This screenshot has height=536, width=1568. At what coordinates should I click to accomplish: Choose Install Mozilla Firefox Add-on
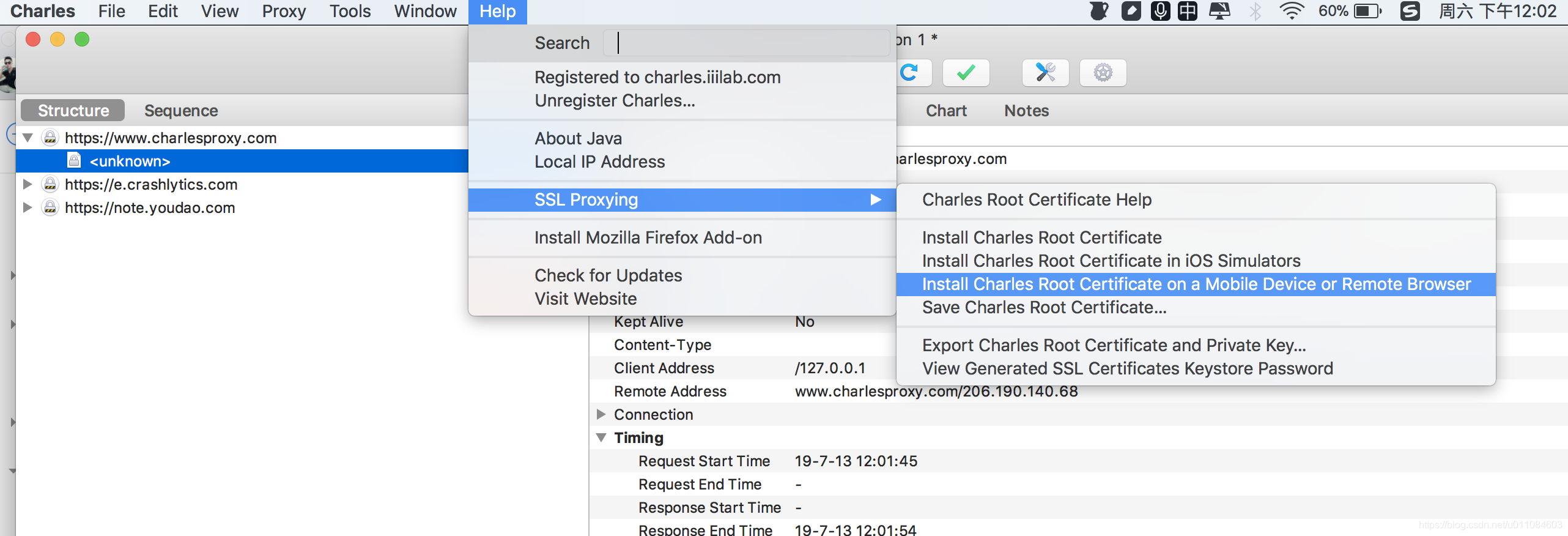(x=682, y=237)
